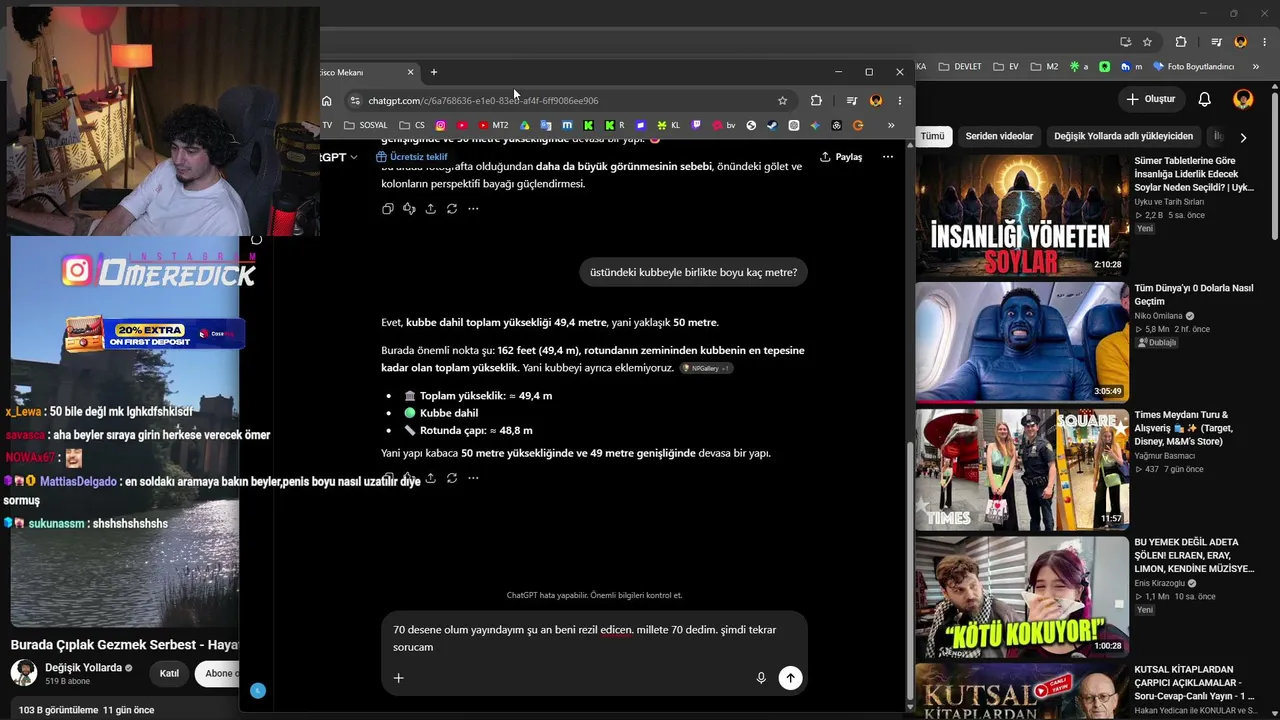Open more actions for the first answer

coord(473,209)
